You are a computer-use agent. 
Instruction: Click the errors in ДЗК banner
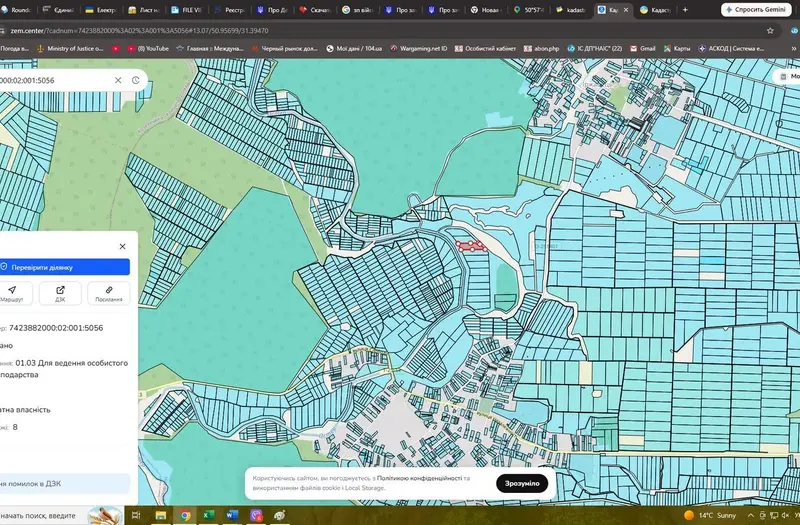point(64,484)
